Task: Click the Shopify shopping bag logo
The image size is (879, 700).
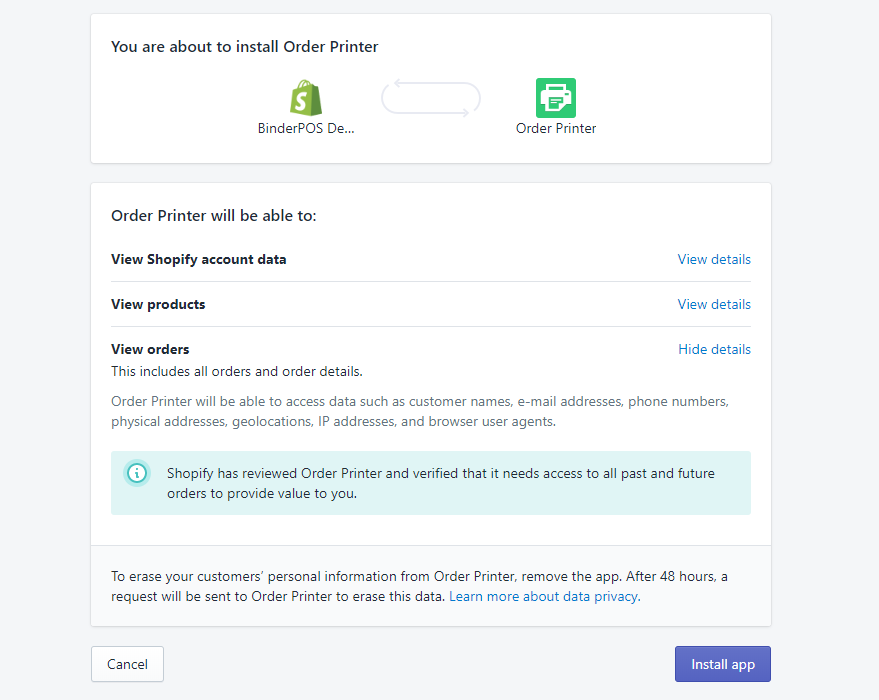Action: pyautogui.click(x=306, y=98)
